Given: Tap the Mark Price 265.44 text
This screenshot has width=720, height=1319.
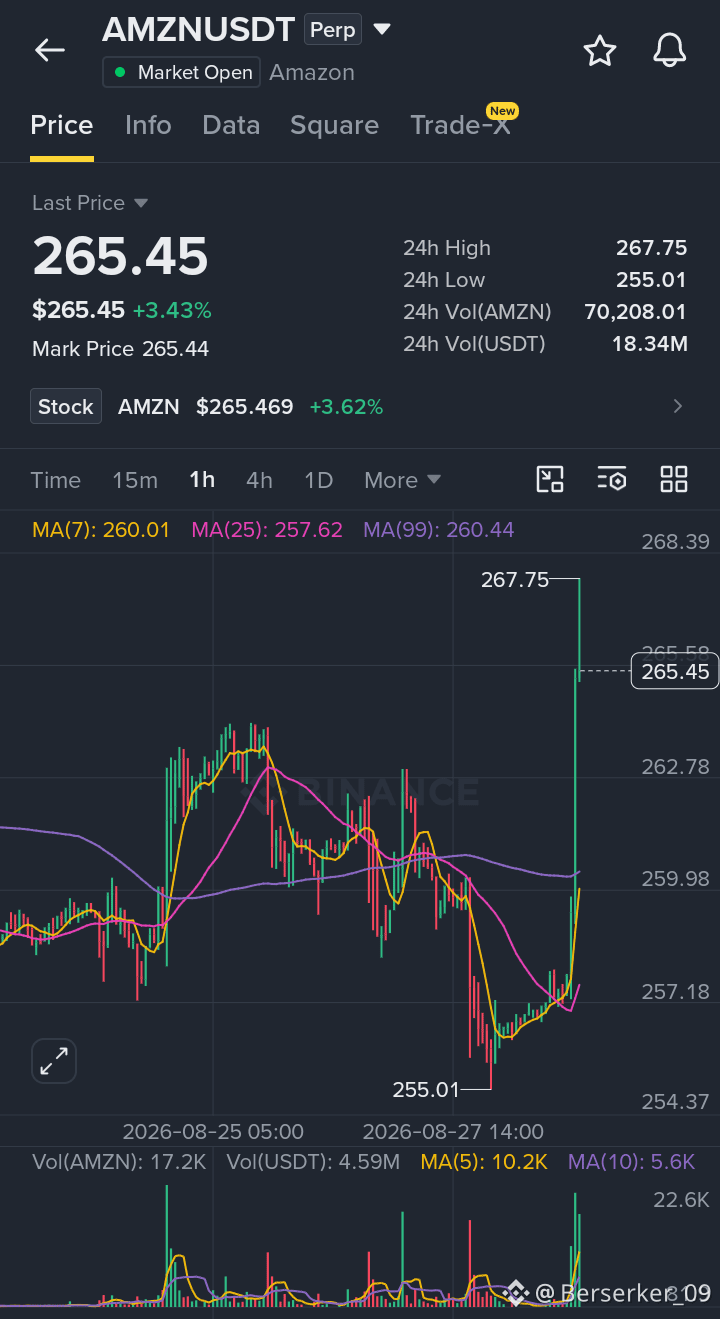Looking at the screenshot, I should [121, 349].
